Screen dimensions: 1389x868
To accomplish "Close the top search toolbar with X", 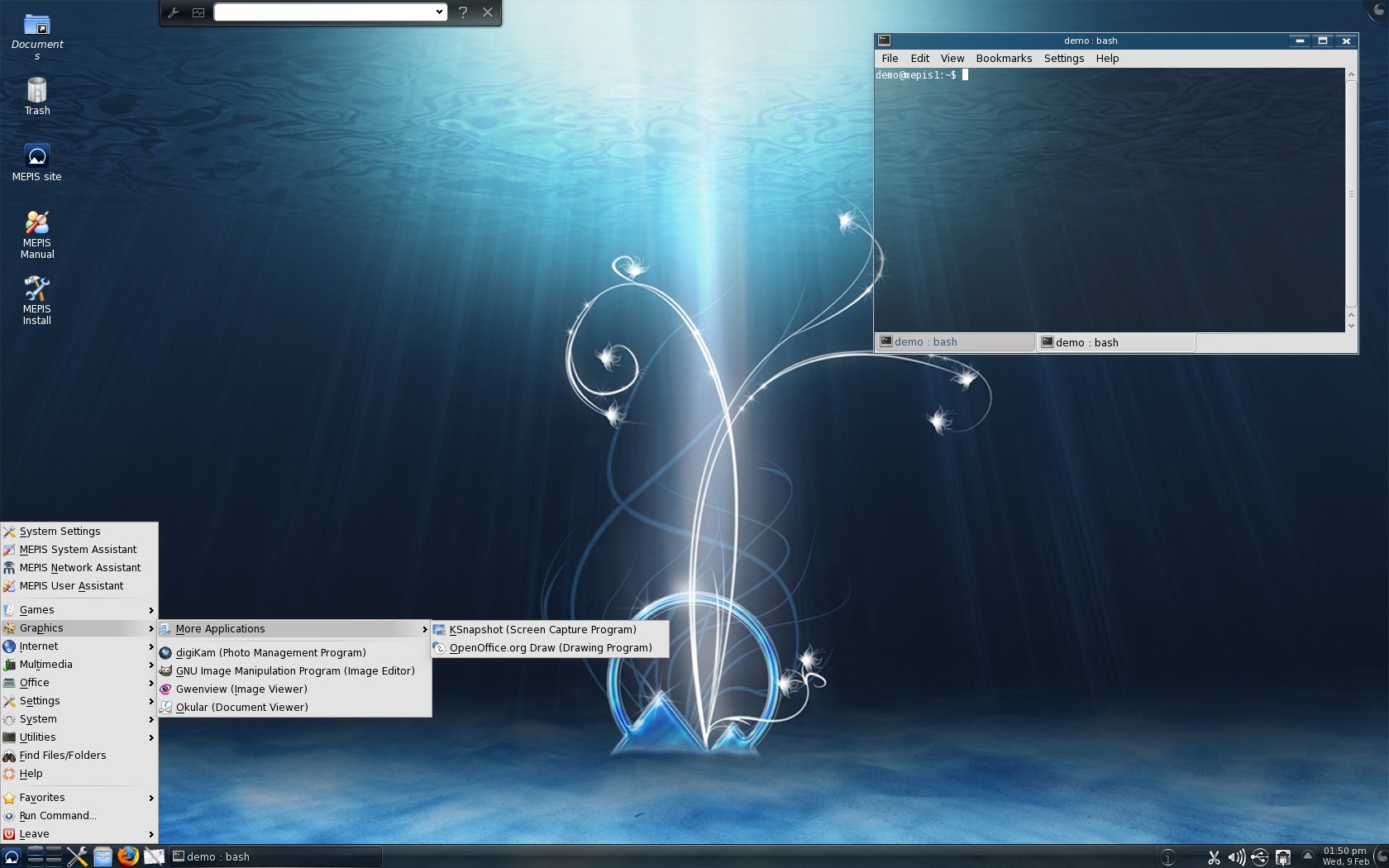I will pyautogui.click(x=488, y=12).
